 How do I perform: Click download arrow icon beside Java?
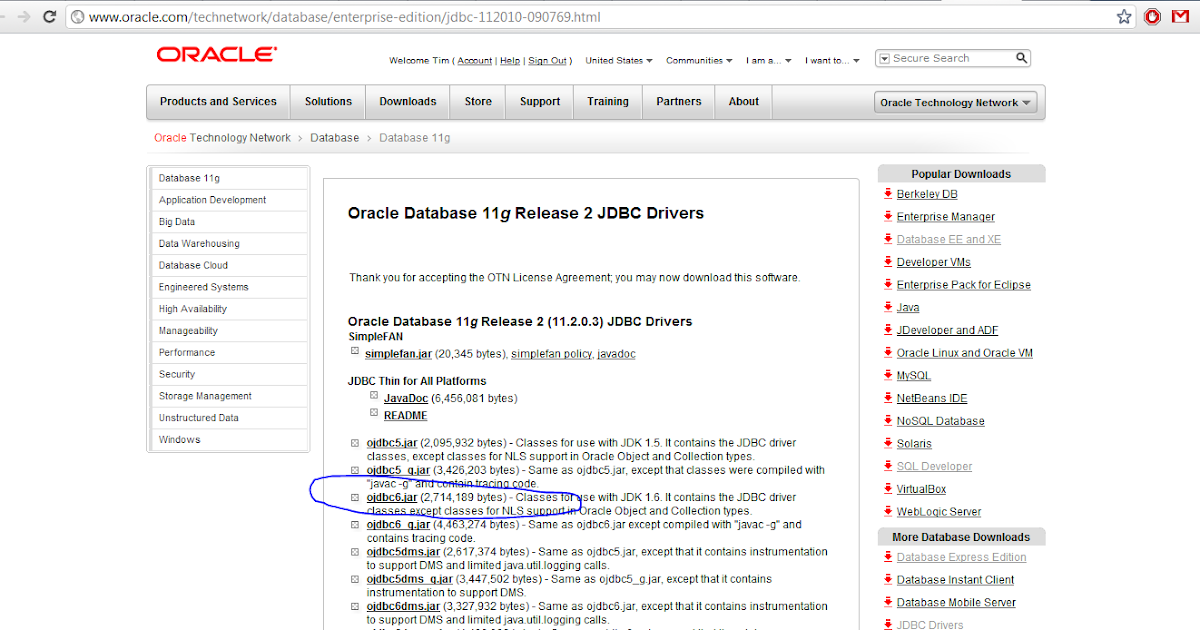pos(887,307)
